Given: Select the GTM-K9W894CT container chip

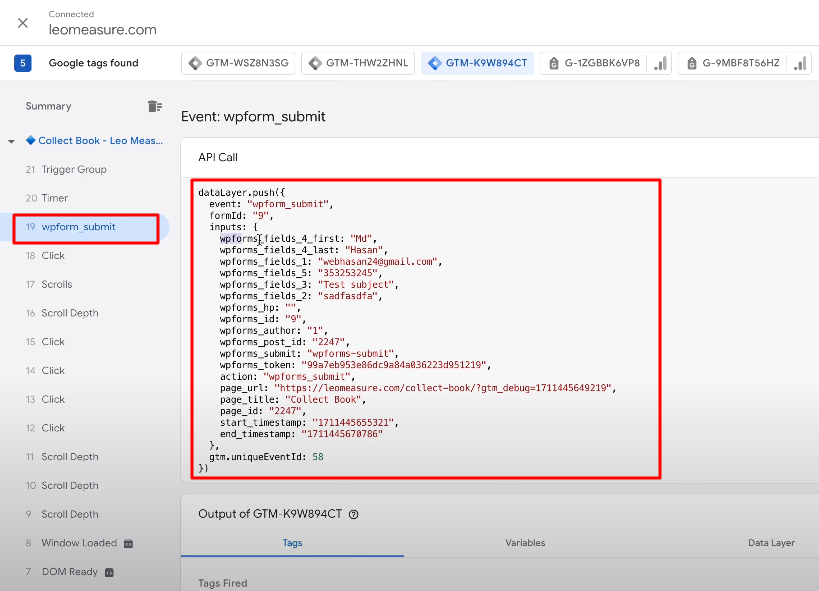Looking at the screenshot, I should (477, 63).
